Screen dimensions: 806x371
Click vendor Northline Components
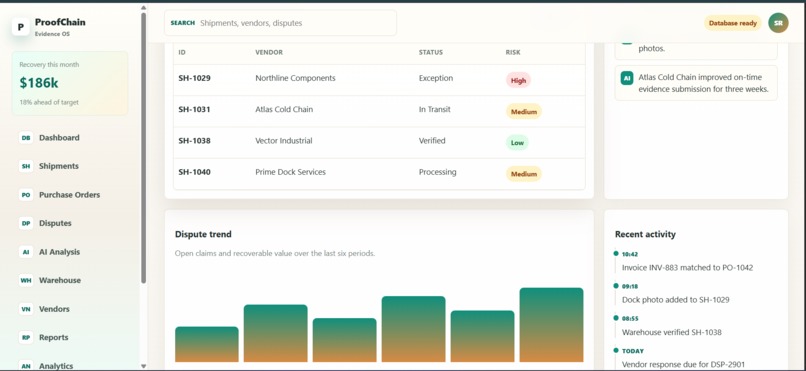[295, 78]
